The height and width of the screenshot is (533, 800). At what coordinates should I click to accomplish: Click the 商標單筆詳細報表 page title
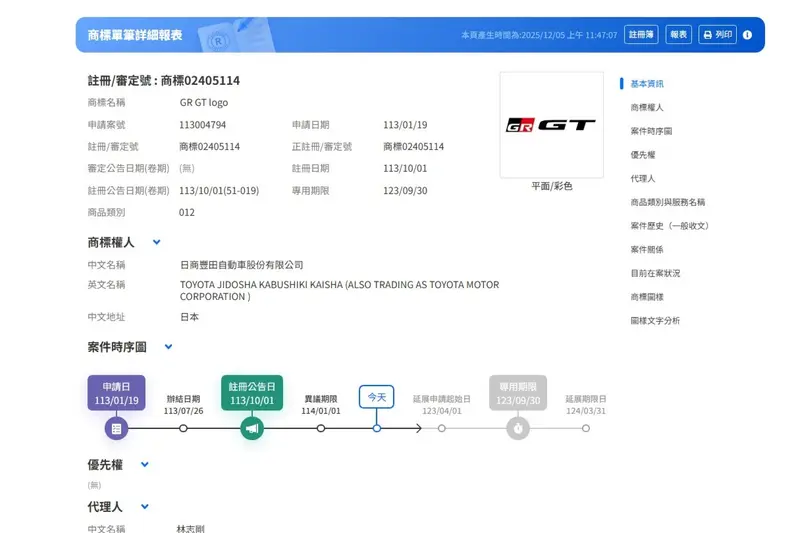(x=135, y=35)
